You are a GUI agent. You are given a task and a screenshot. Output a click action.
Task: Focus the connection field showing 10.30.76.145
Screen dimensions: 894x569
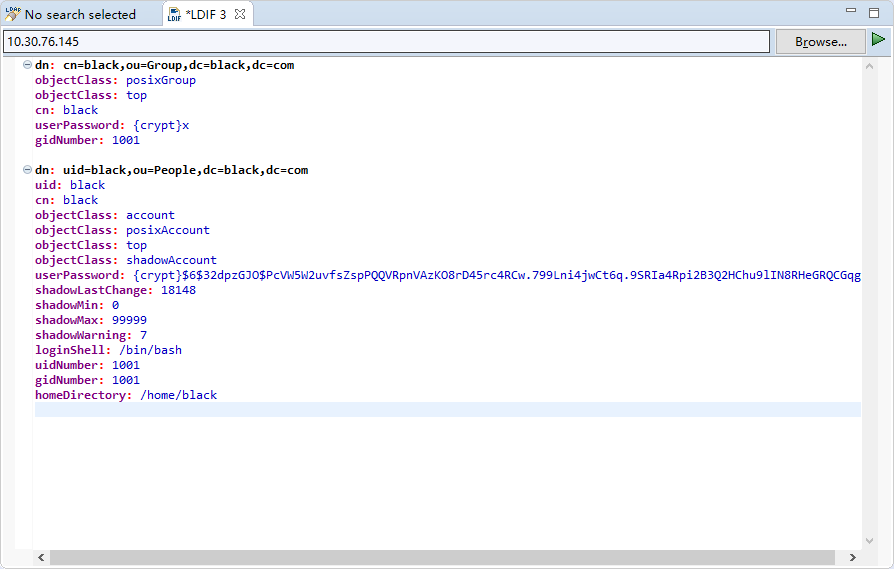pos(386,42)
